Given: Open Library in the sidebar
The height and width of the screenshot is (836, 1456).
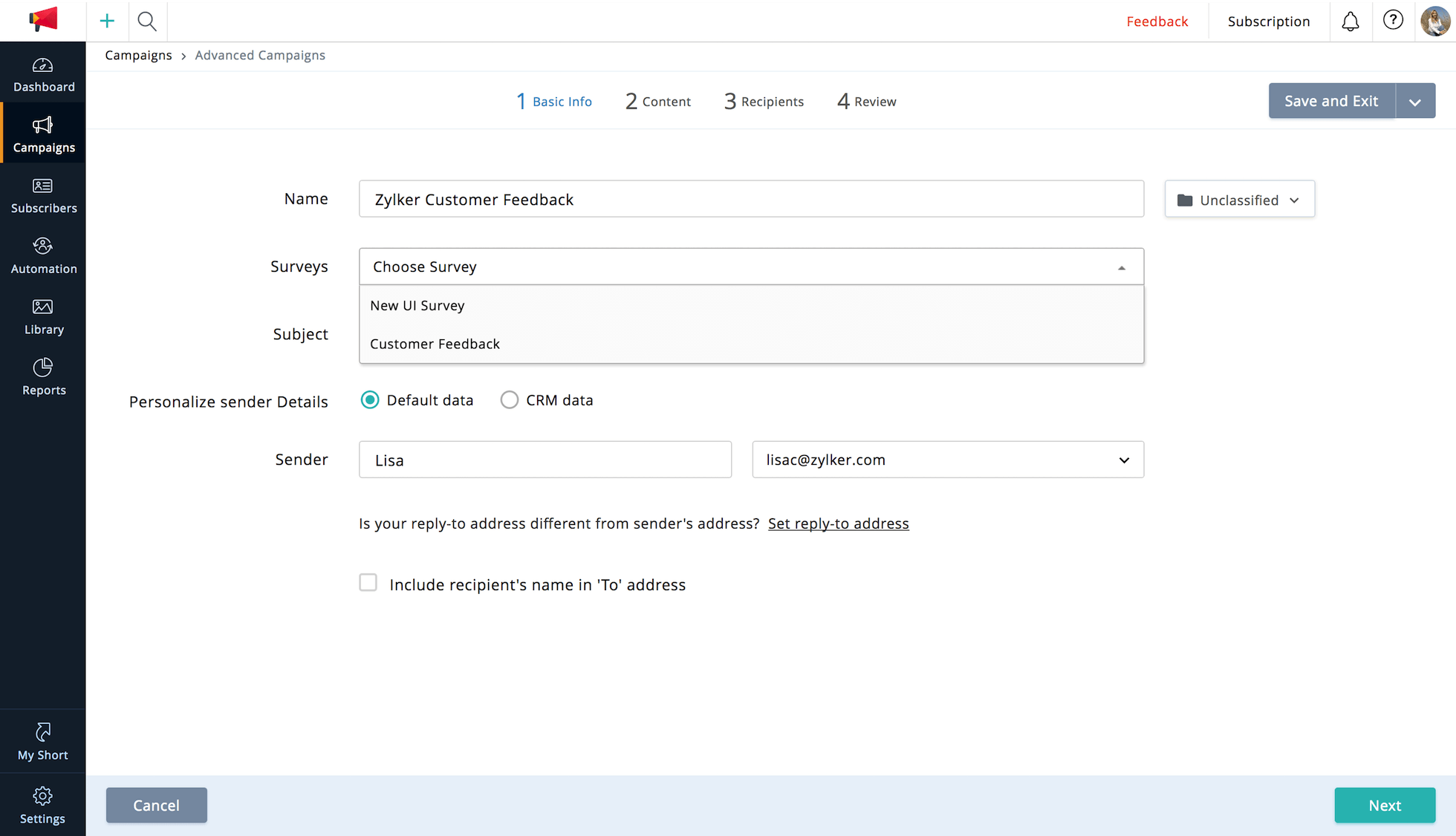Looking at the screenshot, I should click(x=43, y=317).
